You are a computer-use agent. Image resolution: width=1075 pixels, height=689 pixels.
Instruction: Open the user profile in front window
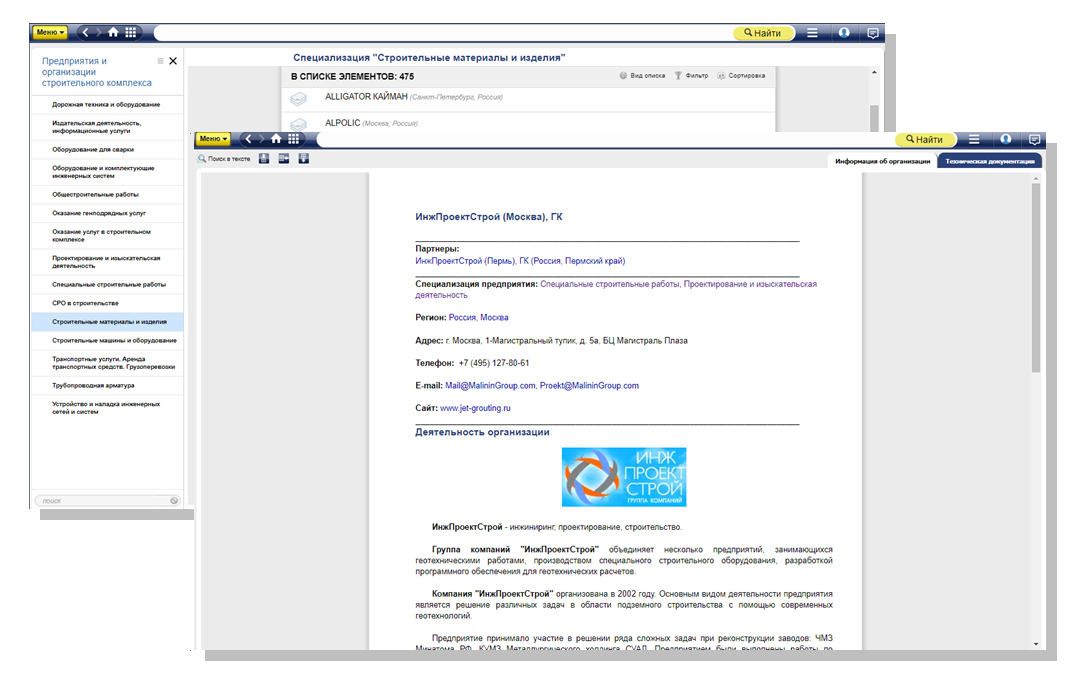pyautogui.click(x=1006, y=139)
